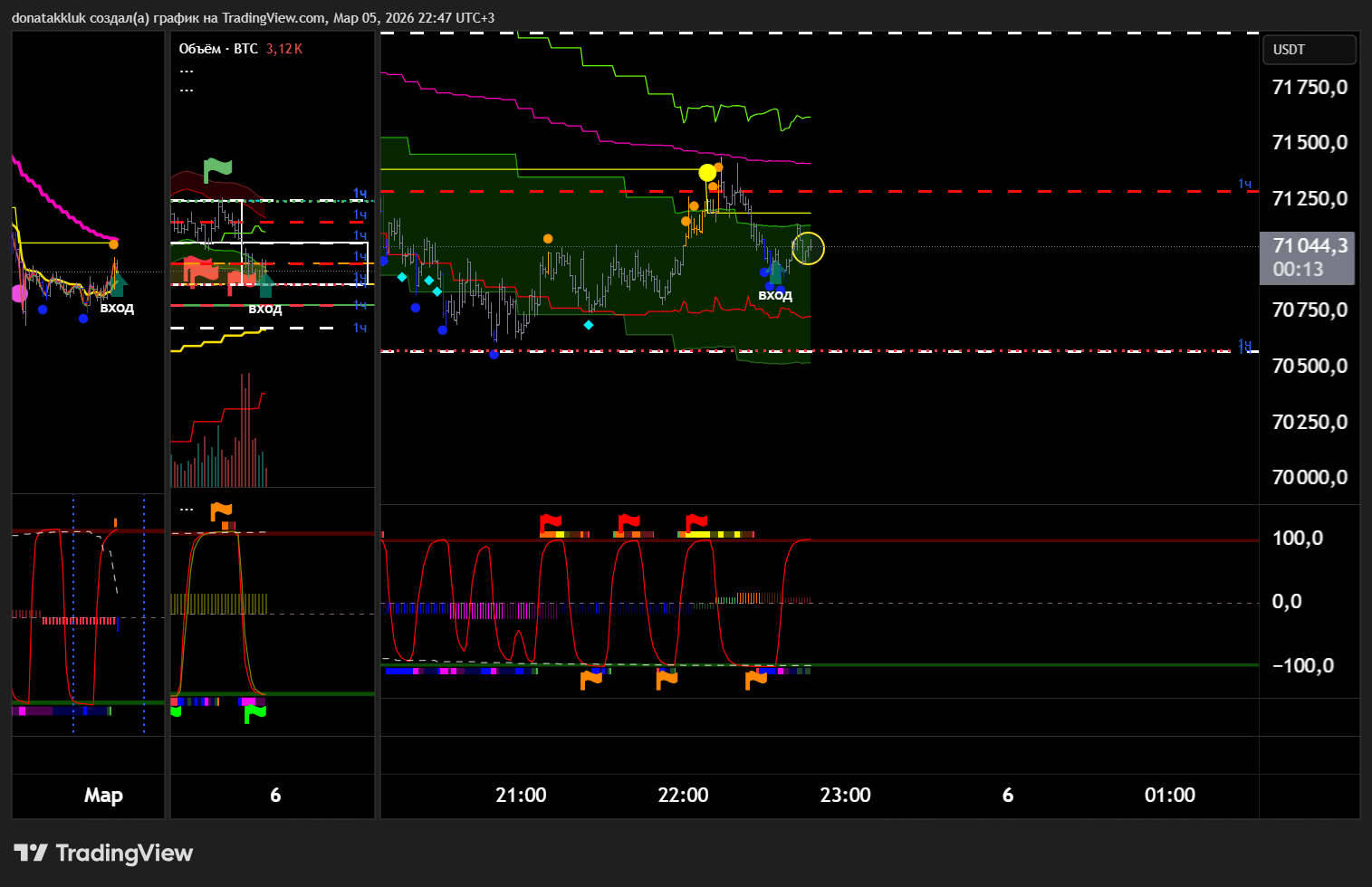Image resolution: width=1372 pixels, height=887 pixels.
Task: Expand the ellipsis in the middle oscillator pane
Action: tap(187, 509)
